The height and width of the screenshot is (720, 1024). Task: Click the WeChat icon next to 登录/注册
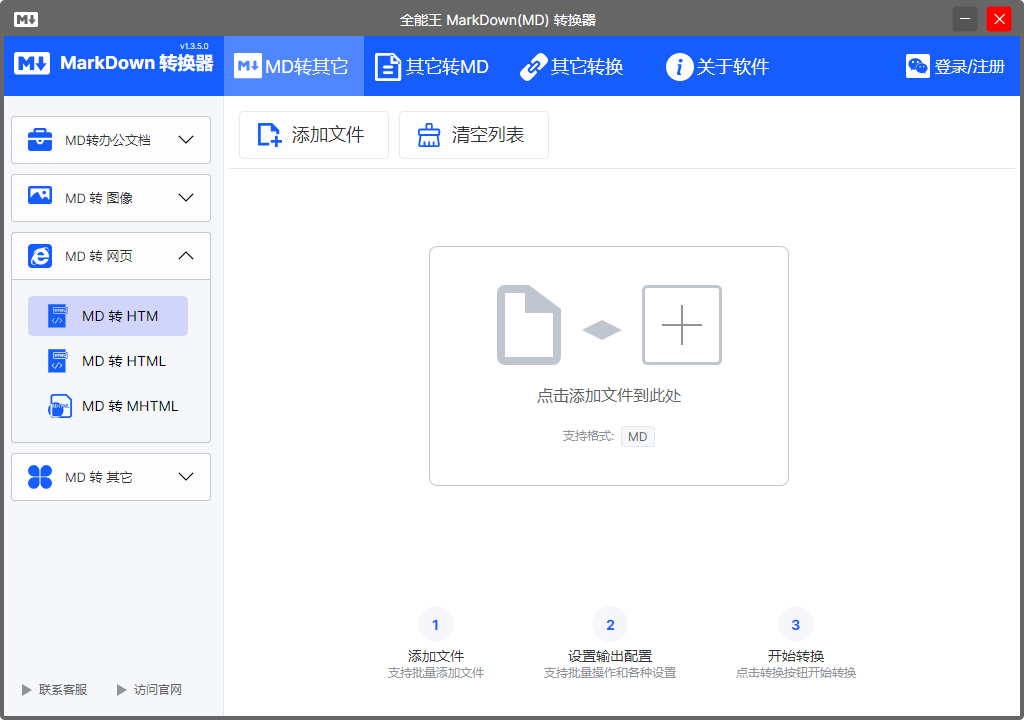click(918, 66)
